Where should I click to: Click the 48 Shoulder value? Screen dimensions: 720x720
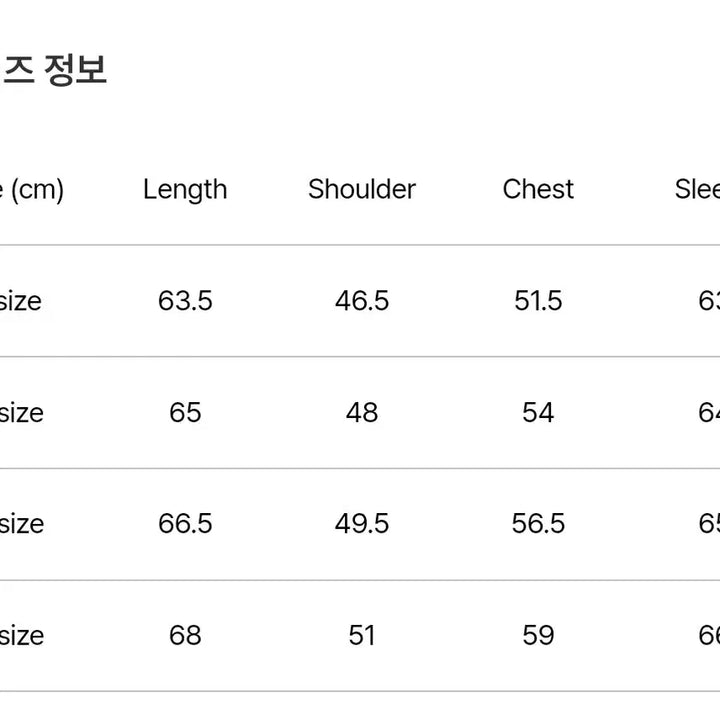coord(361,412)
